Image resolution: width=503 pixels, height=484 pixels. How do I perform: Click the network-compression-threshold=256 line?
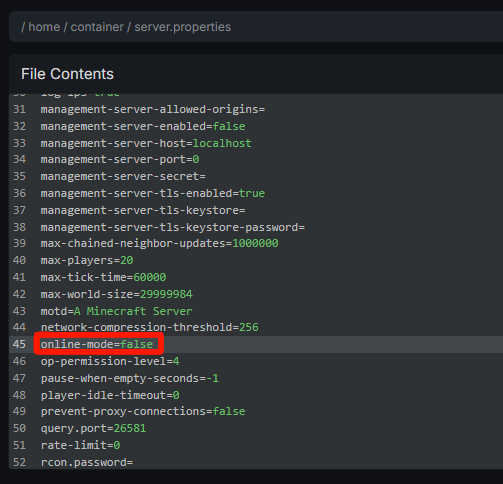149,327
